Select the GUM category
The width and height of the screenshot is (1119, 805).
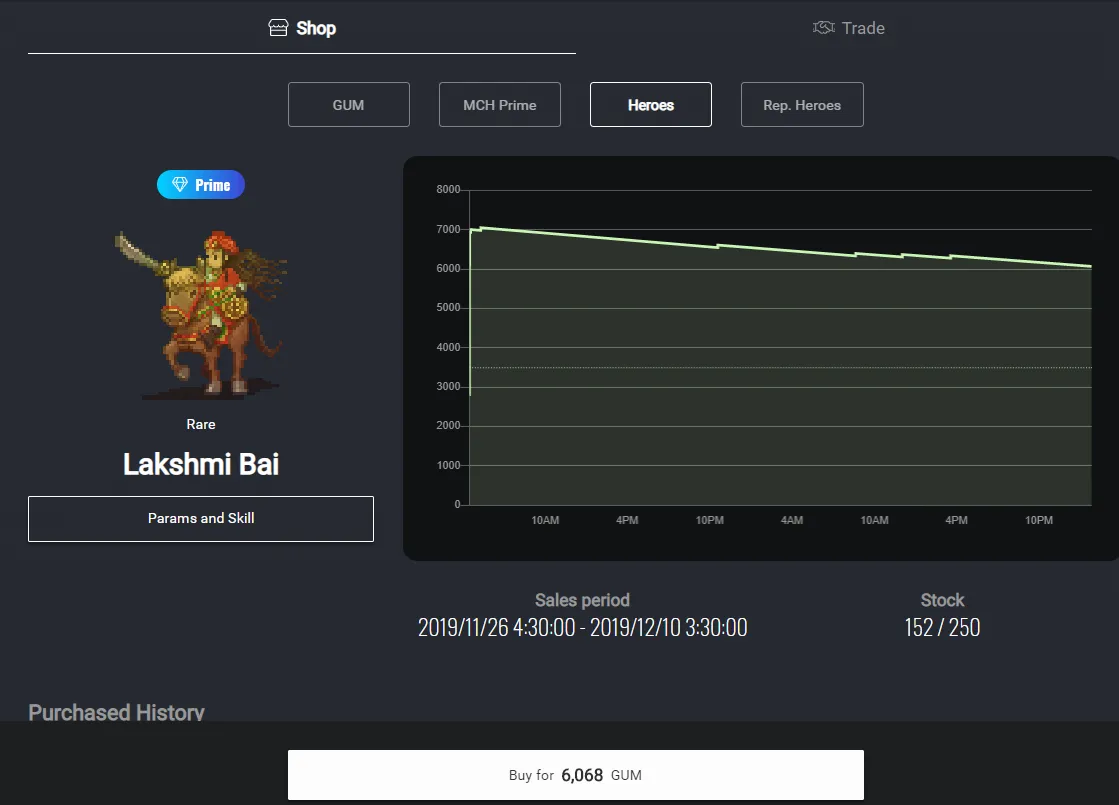tap(349, 105)
